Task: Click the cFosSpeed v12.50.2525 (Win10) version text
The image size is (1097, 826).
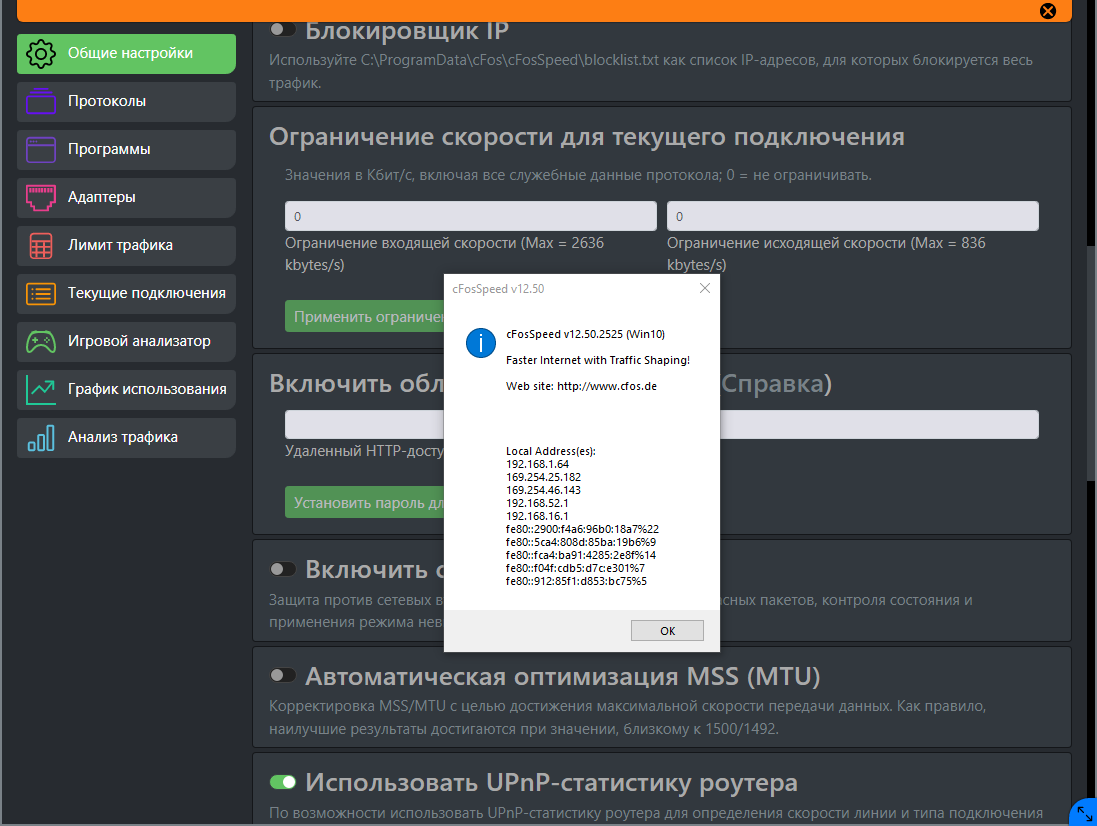Action: (585, 334)
